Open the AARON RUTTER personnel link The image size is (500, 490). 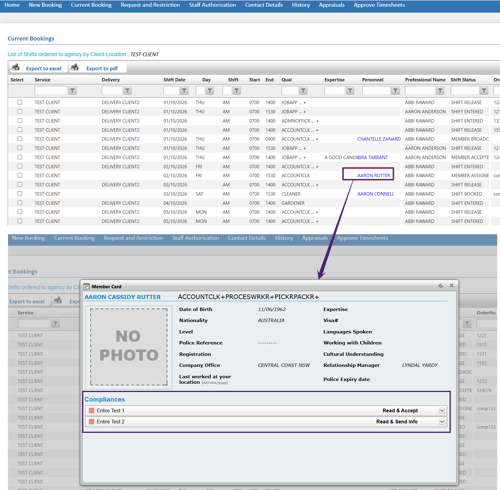pyautogui.click(x=374, y=175)
